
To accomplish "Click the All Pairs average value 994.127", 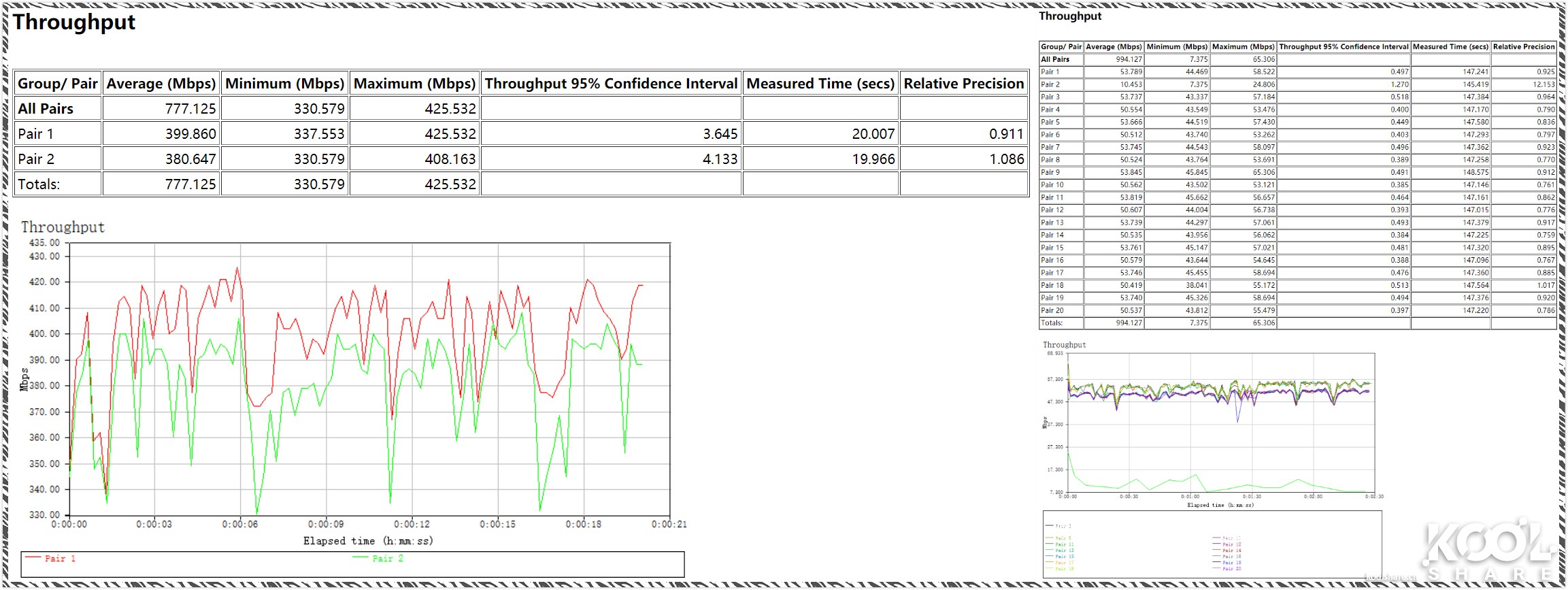I will click(x=1129, y=59).
